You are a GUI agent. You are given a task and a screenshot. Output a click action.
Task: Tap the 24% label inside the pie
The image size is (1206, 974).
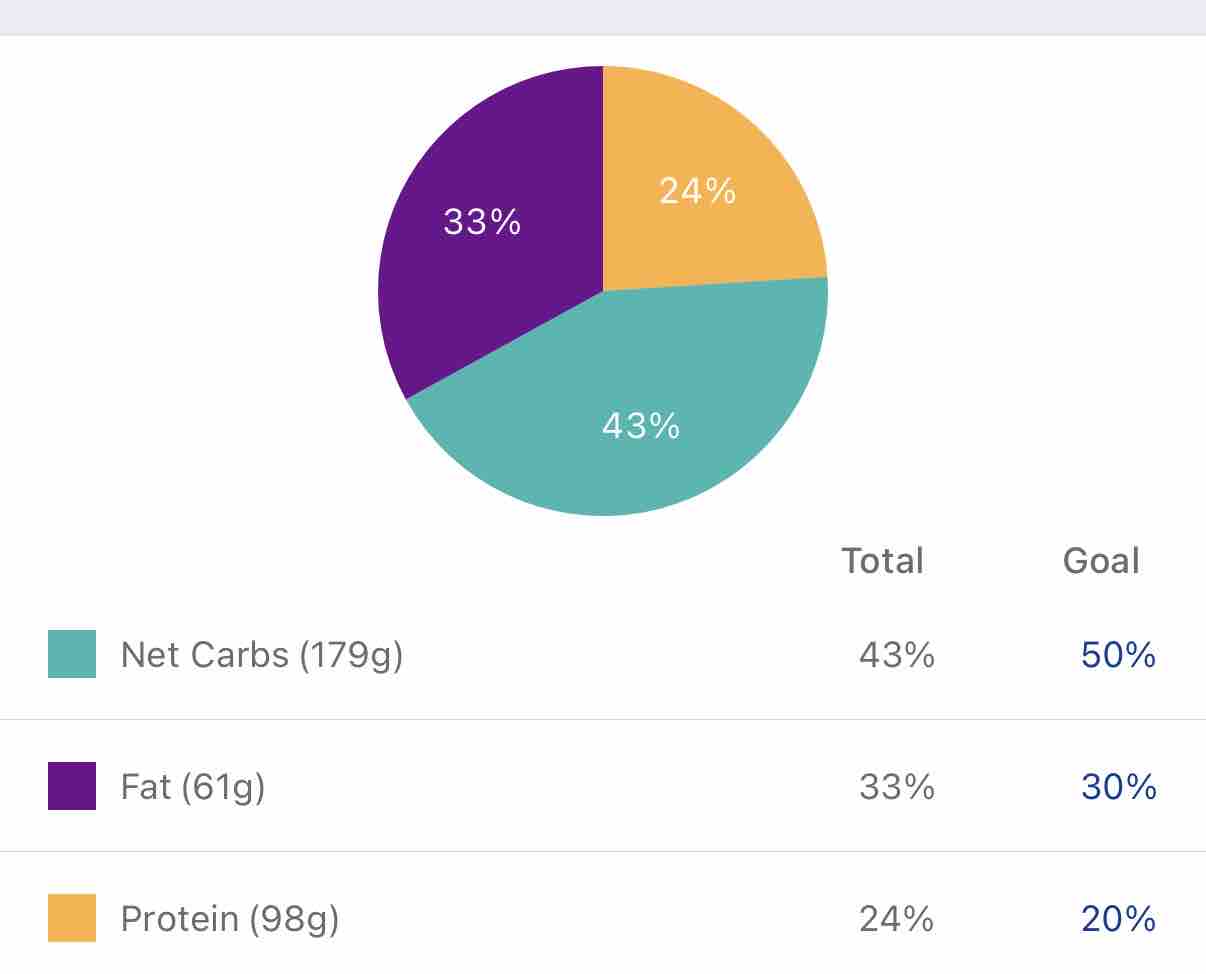click(x=698, y=190)
